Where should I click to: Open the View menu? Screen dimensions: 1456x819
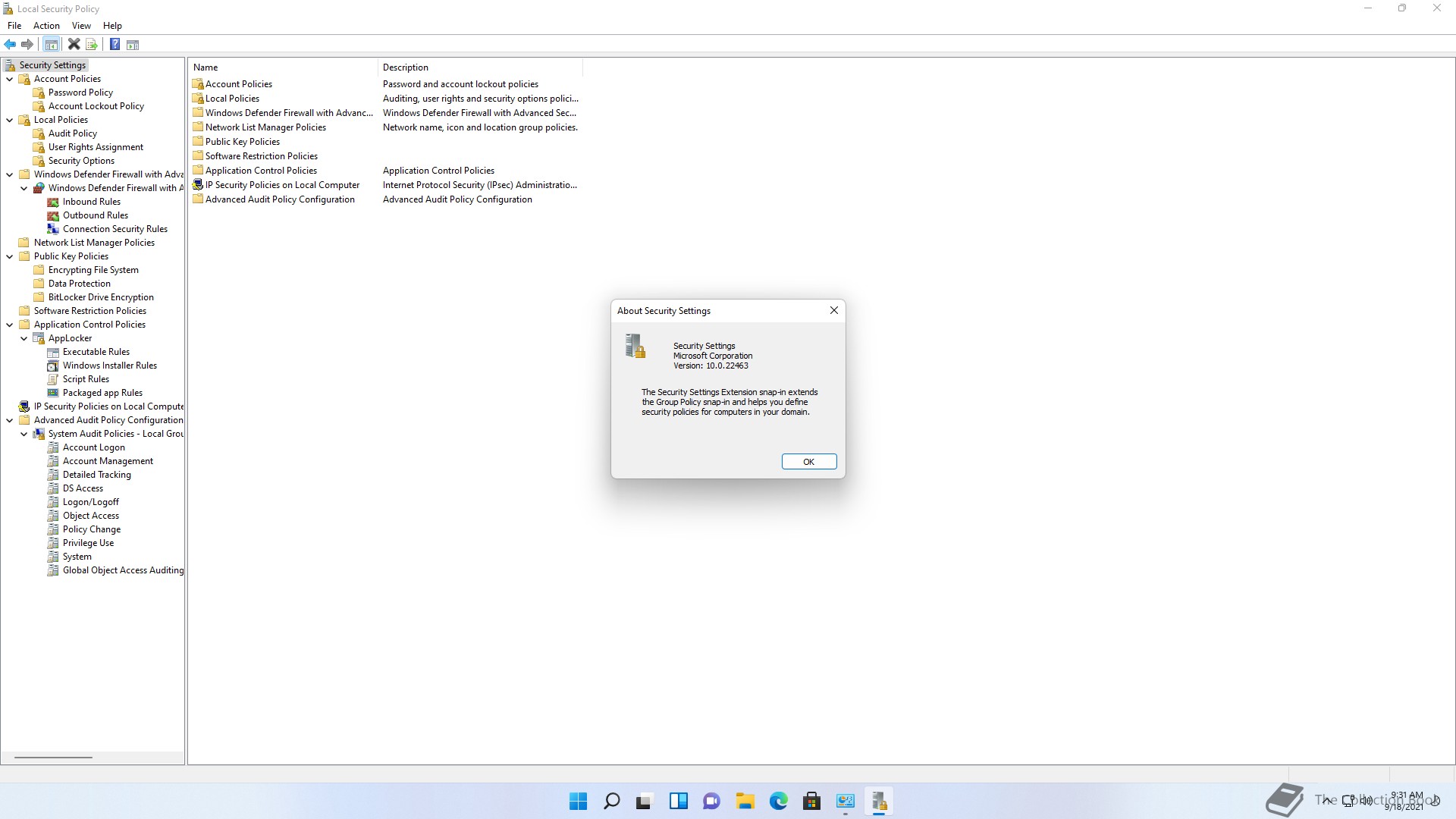[x=81, y=26]
